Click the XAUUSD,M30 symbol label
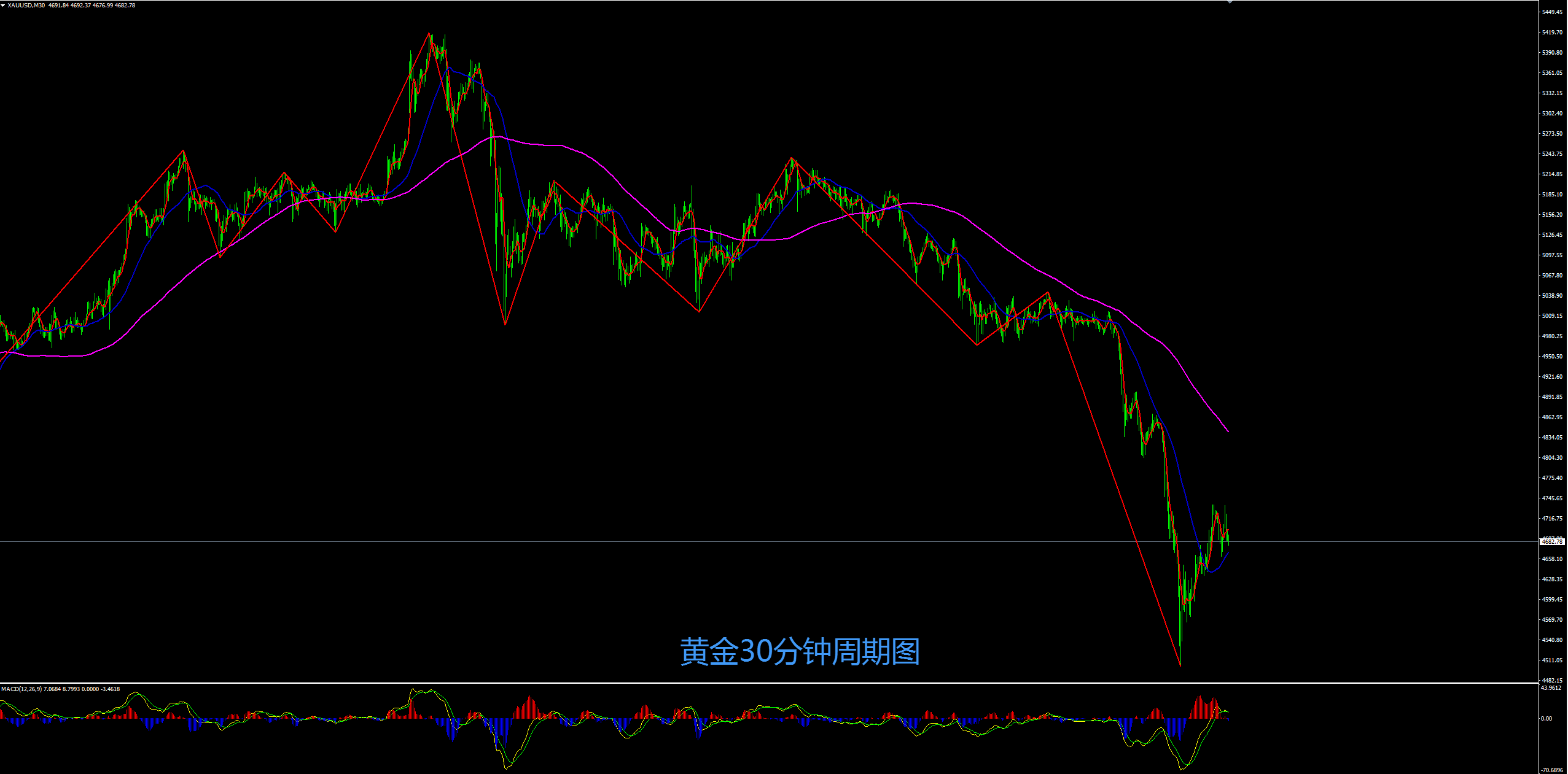1568x774 pixels. coord(26,6)
